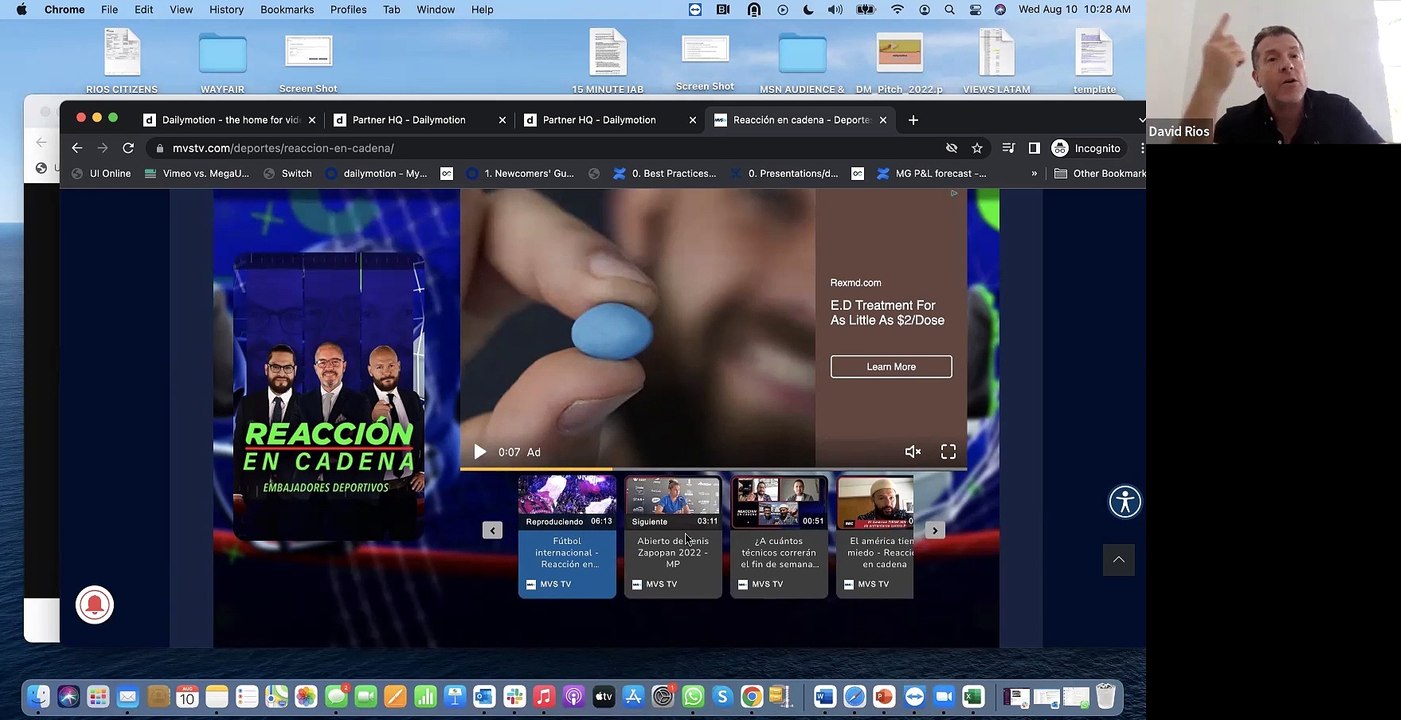Open Finder from the Dock
Screen dimensions: 1401x720
(x=38, y=697)
